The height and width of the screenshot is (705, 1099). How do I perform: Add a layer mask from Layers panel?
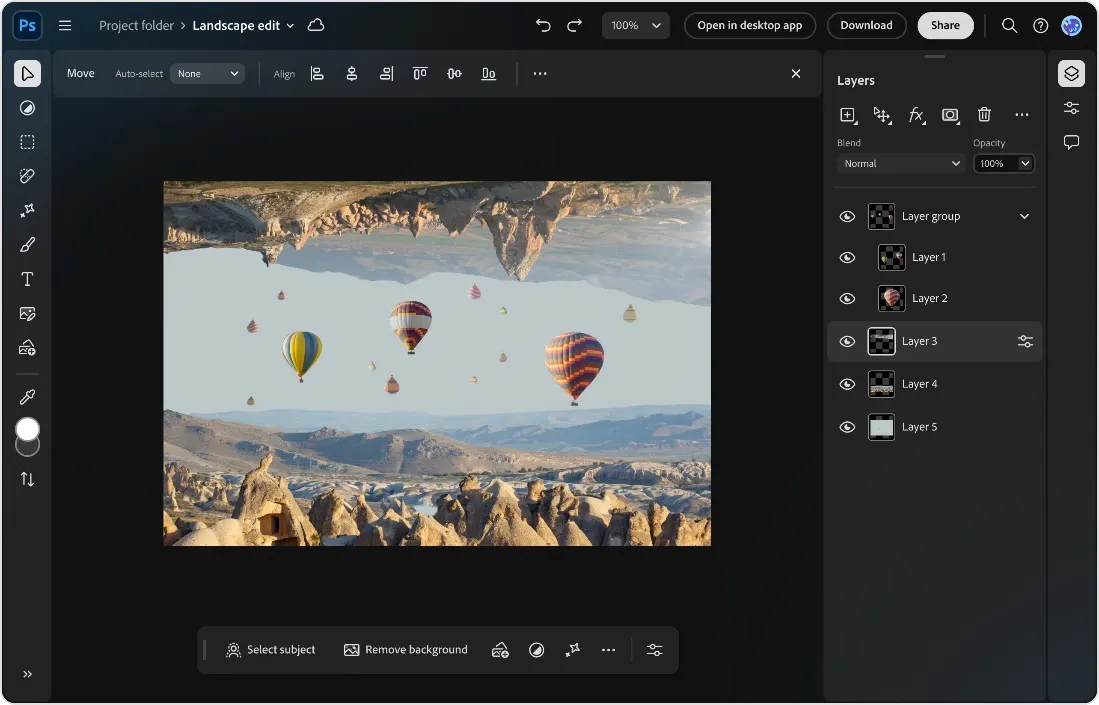950,115
